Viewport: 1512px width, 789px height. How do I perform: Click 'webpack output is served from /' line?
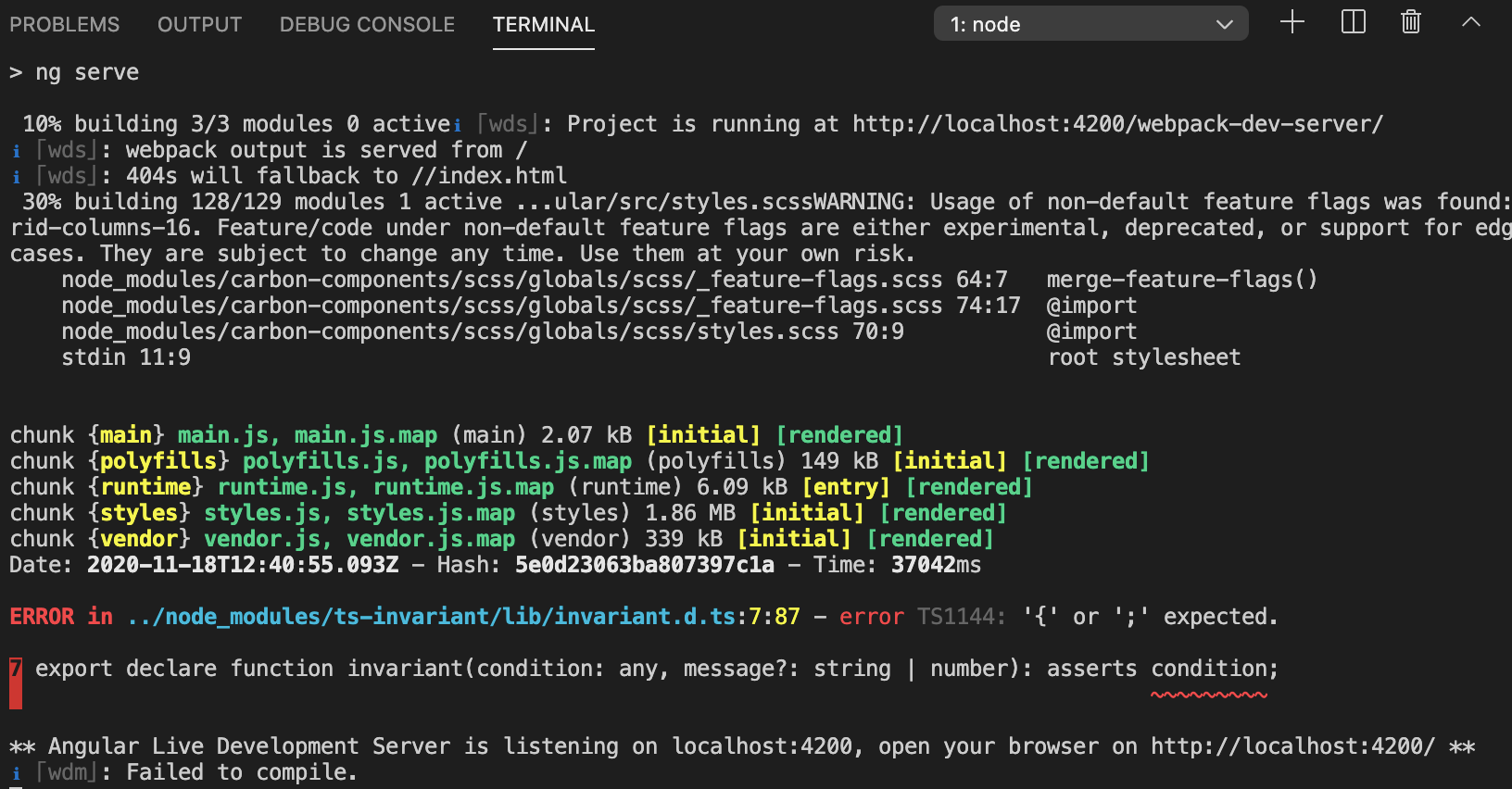coord(326,150)
